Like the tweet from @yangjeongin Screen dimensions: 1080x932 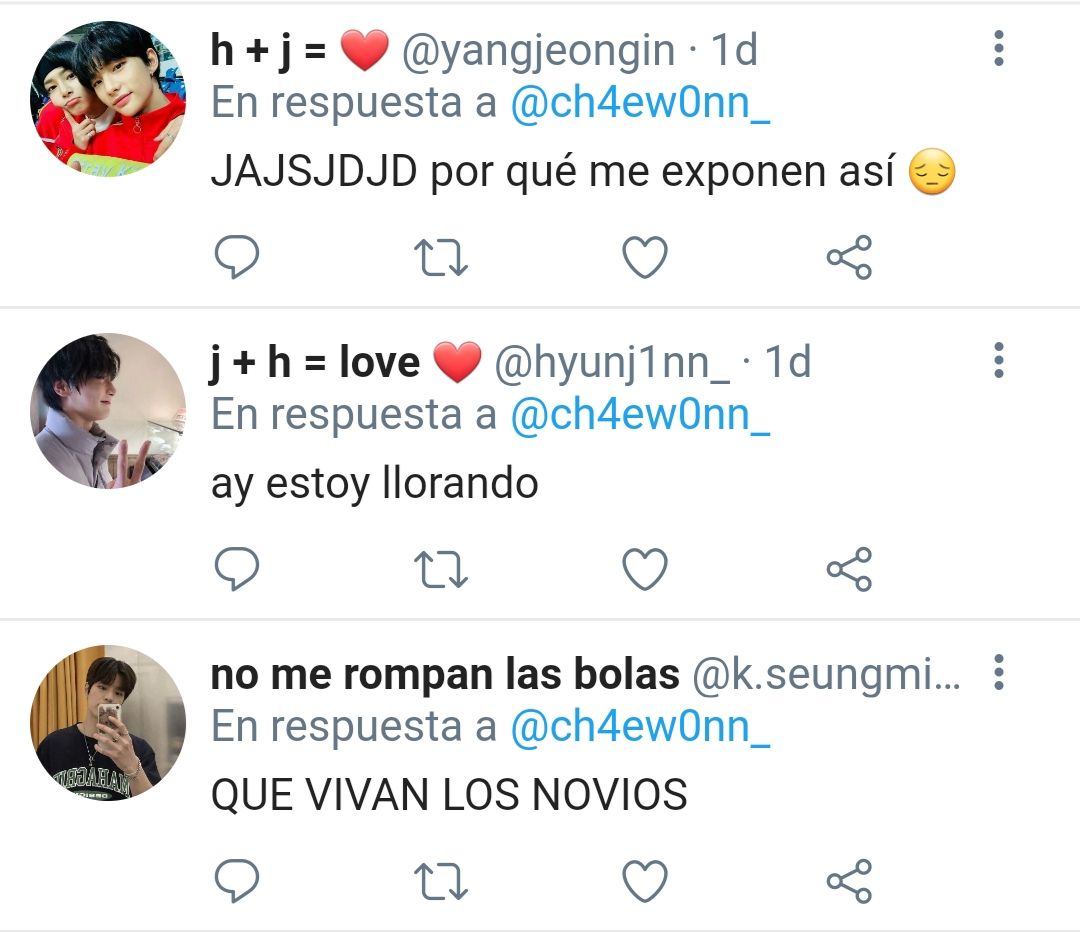pyautogui.click(x=645, y=257)
